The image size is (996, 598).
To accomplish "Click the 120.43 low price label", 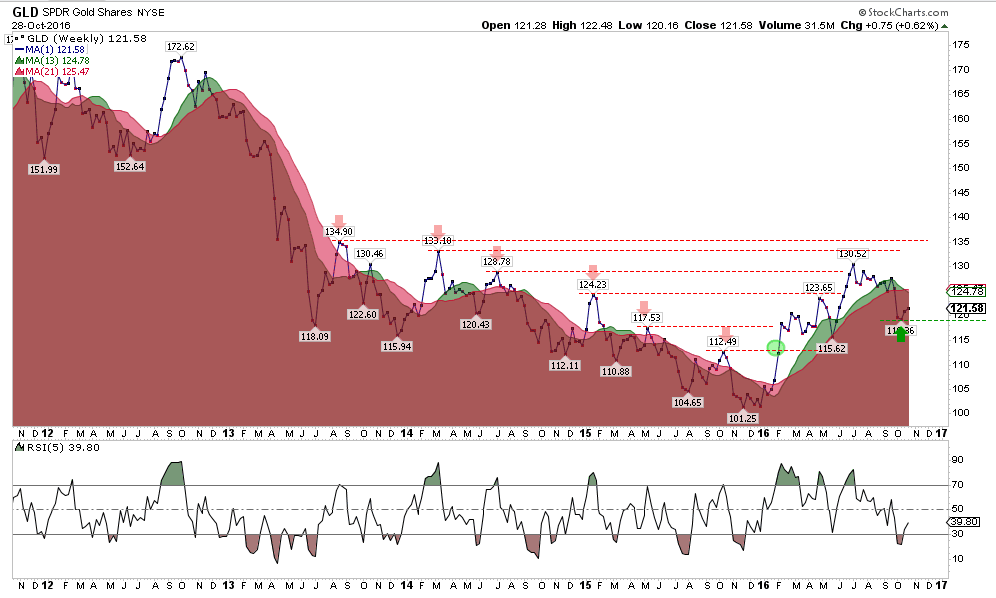I will (x=476, y=324).
